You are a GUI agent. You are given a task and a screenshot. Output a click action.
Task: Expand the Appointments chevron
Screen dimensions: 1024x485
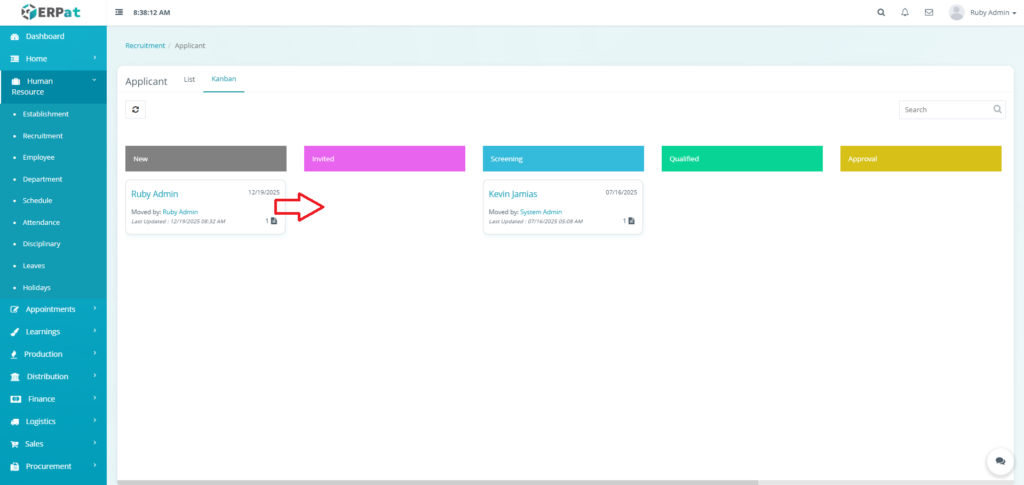pyautogui.click(x=95, y=308)
